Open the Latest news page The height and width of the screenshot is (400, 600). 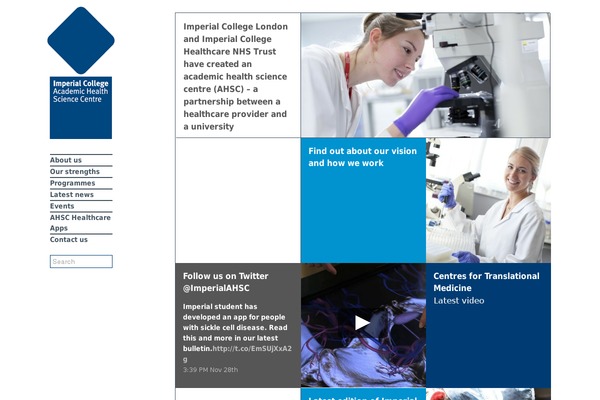click(x=72, y=194)
